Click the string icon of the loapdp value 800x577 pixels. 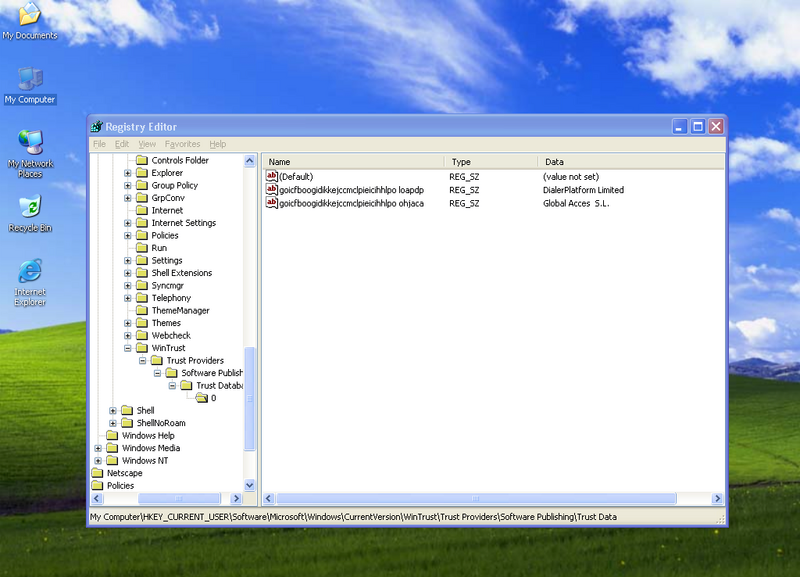[271, 190]
